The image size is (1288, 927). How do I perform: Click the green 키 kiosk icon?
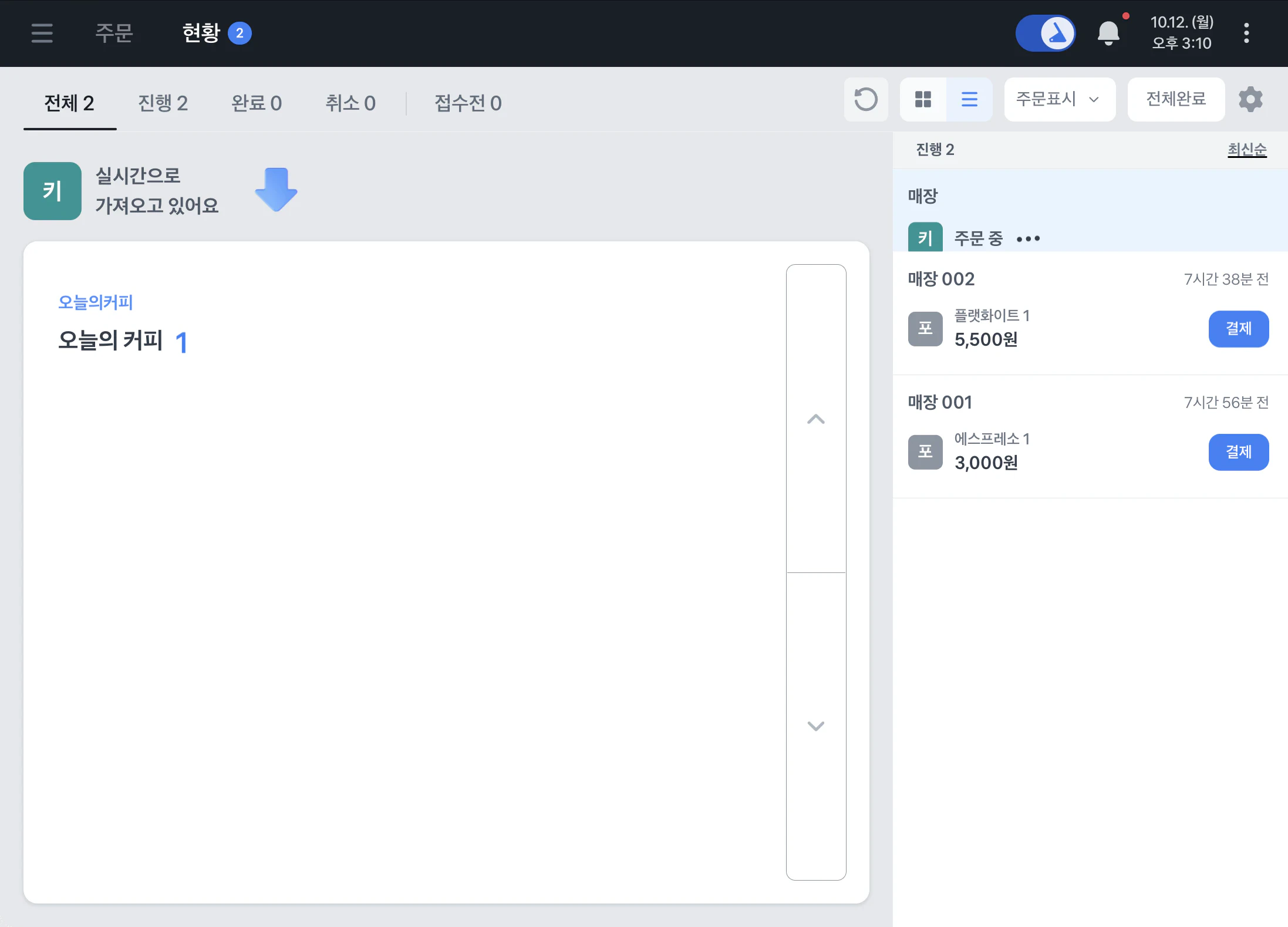click(x=52, y=191)
